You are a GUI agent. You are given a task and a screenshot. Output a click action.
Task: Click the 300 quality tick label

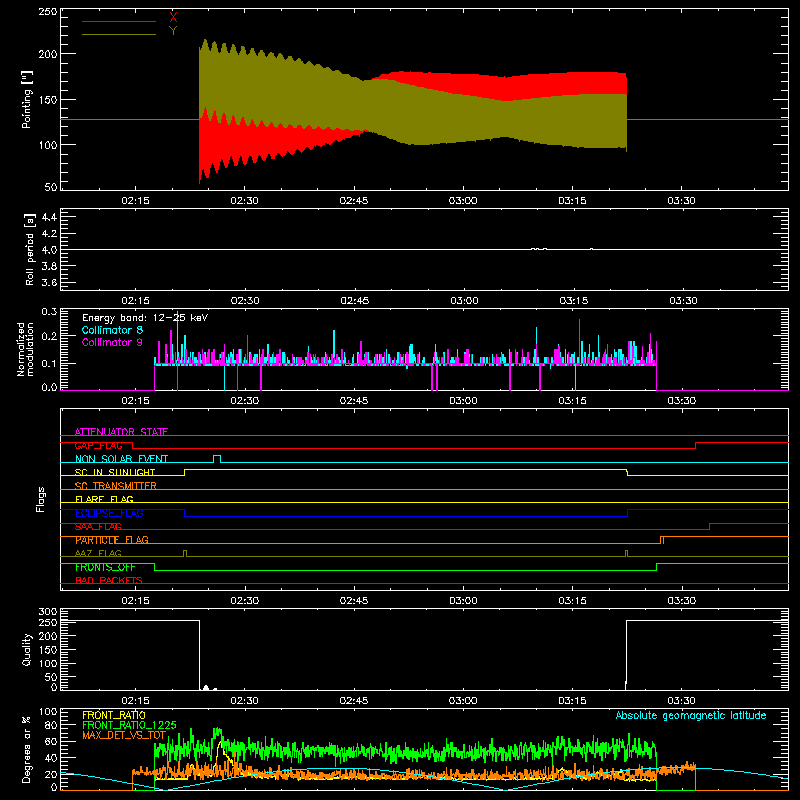[x=48, y=612]
